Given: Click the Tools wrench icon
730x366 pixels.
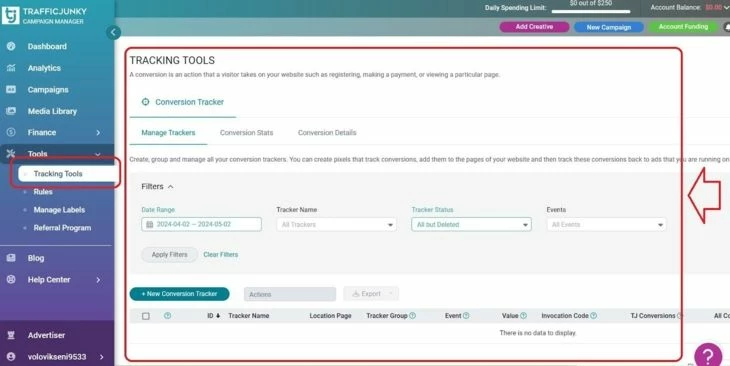Looking at the screenshot, I should [11, 154].
